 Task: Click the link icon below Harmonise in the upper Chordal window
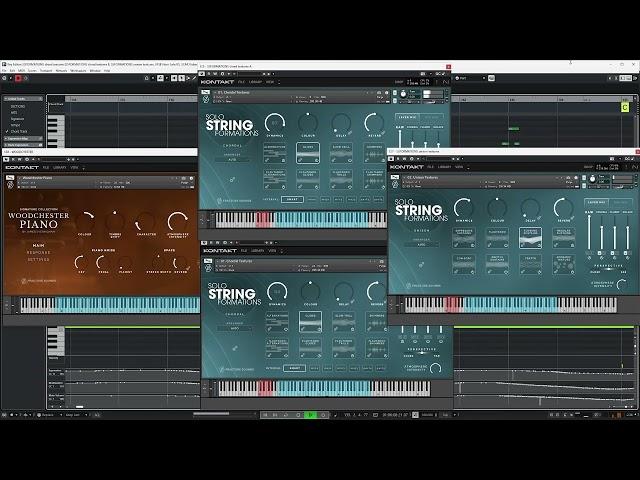tap(232, 179)
